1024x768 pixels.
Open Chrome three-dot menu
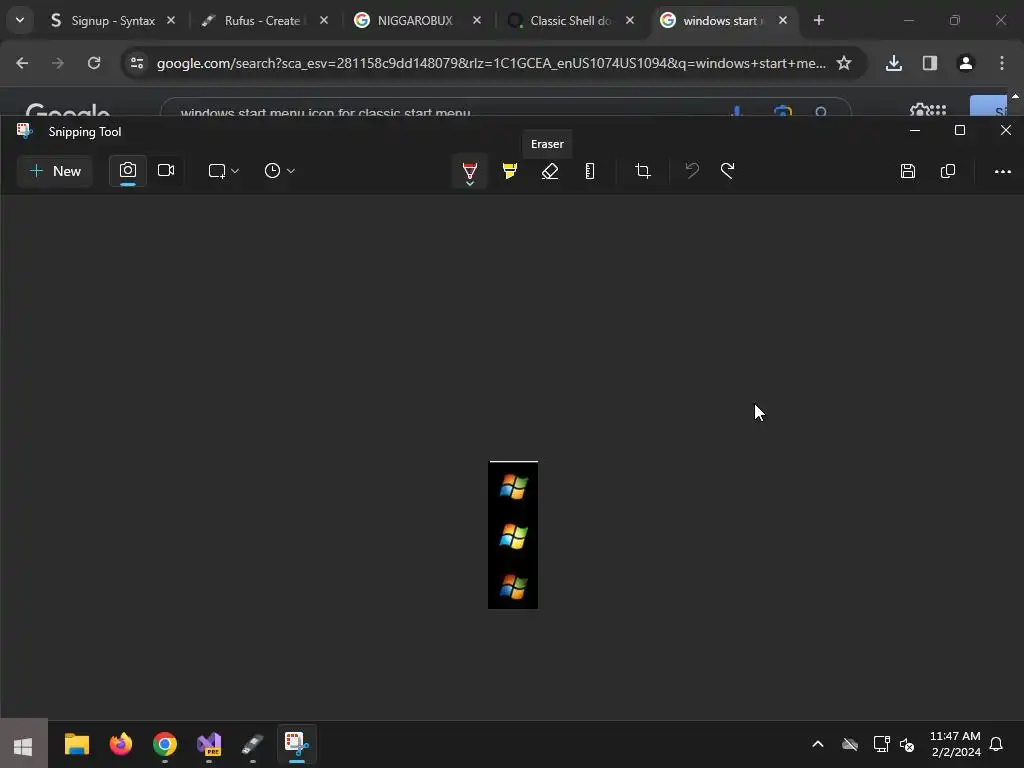(x=1002, y=63)
